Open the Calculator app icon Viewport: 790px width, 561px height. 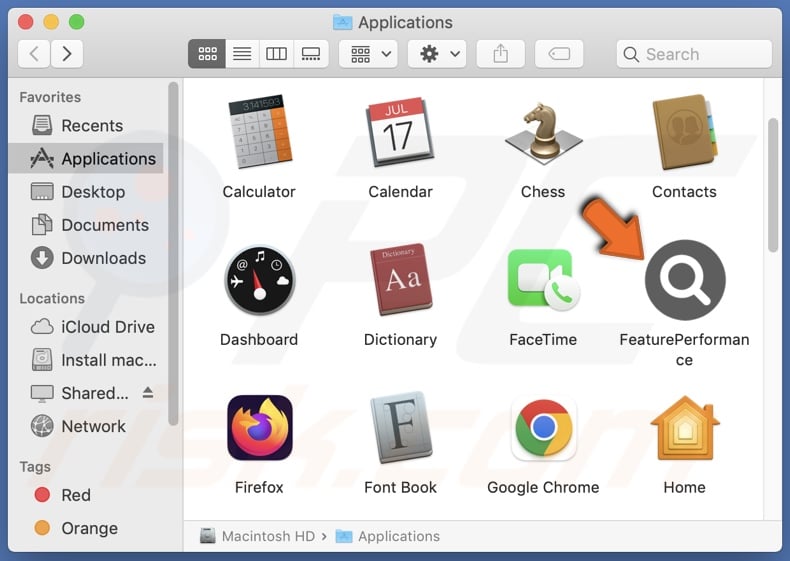pyautogui.click(x=259, y=132)
